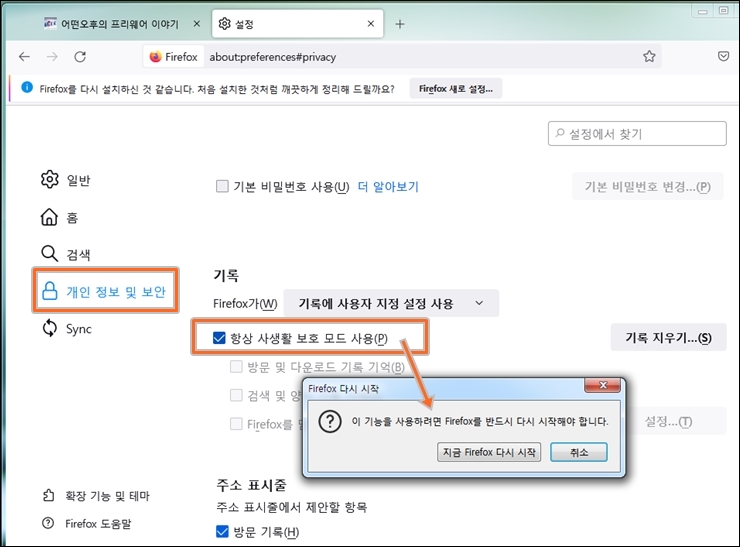Uncheck 방문 기록 suggestion checkbox
This screenshot has width=740, height=547.
click(x=222, y=532)
